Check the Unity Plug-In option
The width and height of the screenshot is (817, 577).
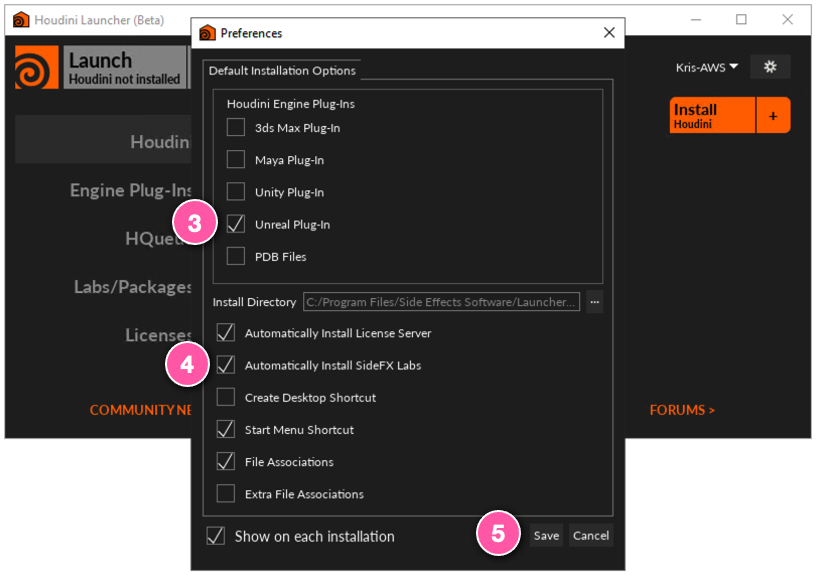236,192
